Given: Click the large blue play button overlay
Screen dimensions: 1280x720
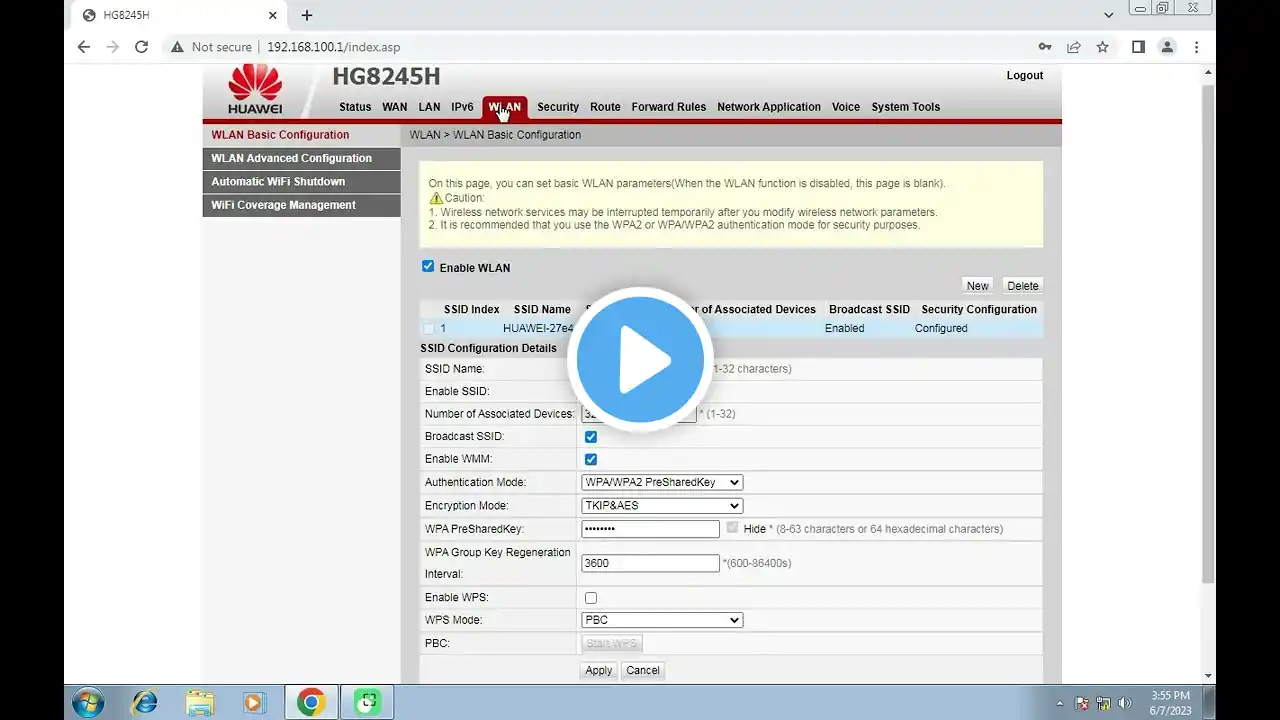Looking at the screenshot, I should coord(640,359).
